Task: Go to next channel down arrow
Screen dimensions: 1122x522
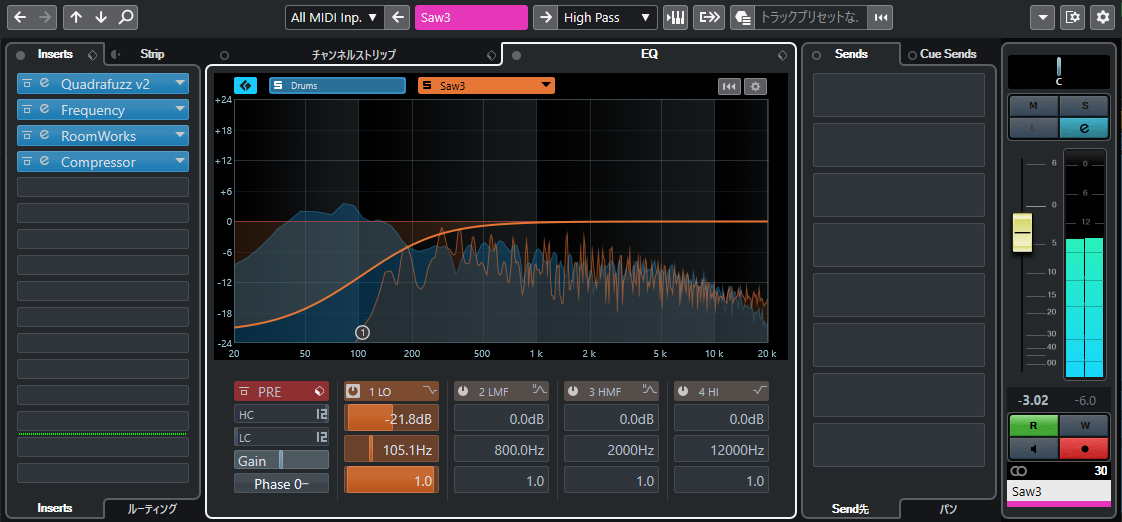Action: click(101, 17)
